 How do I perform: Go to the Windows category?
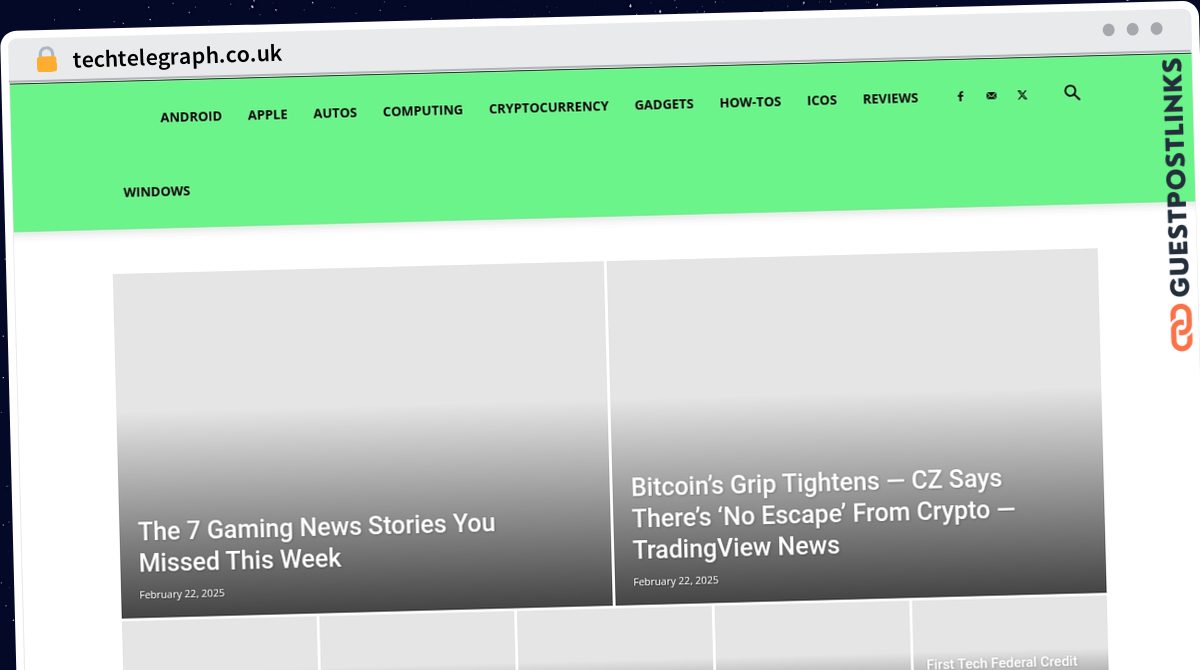157,191
